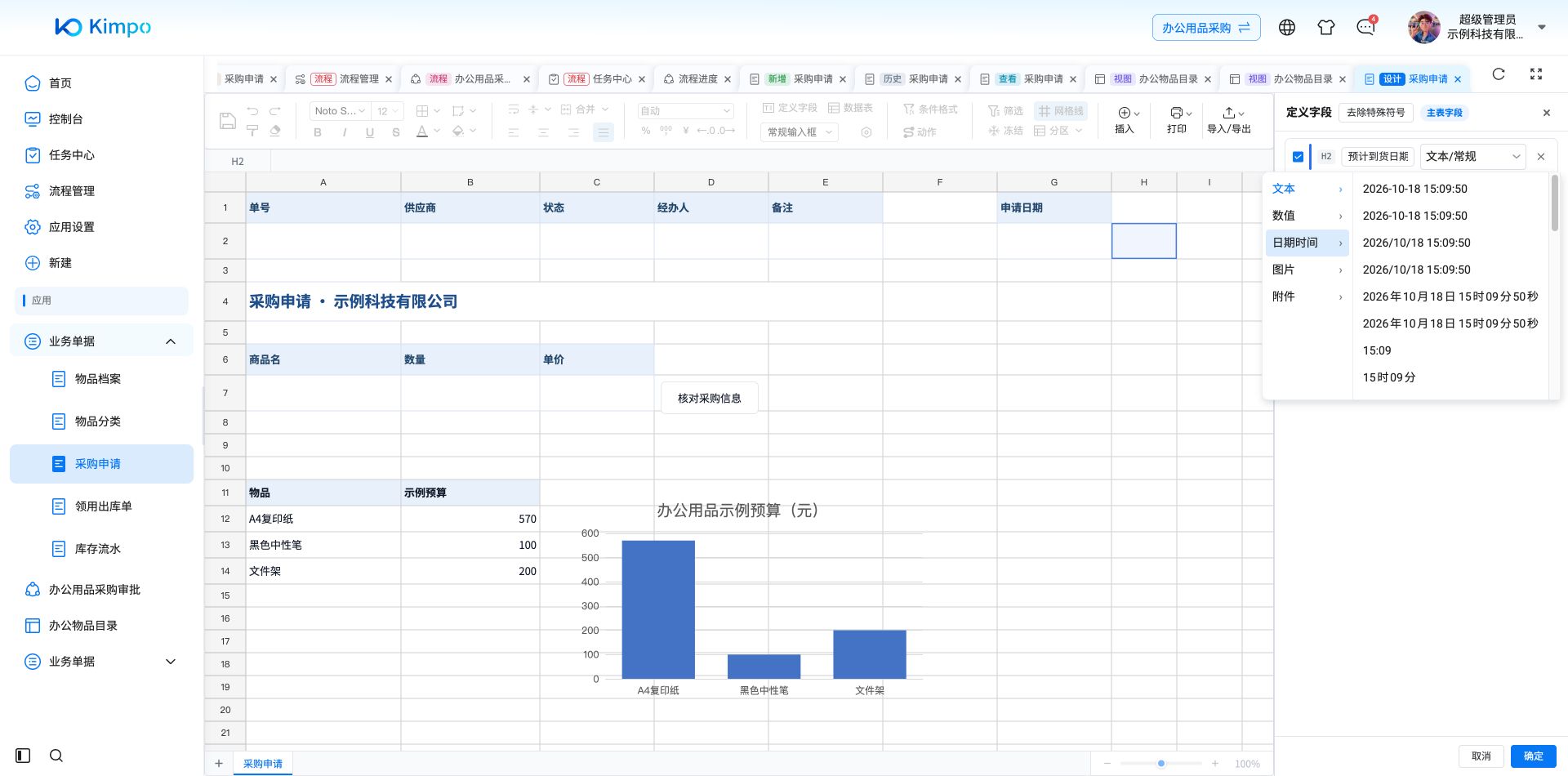Click the save icon in the toolbar

[x=228, y=121]
